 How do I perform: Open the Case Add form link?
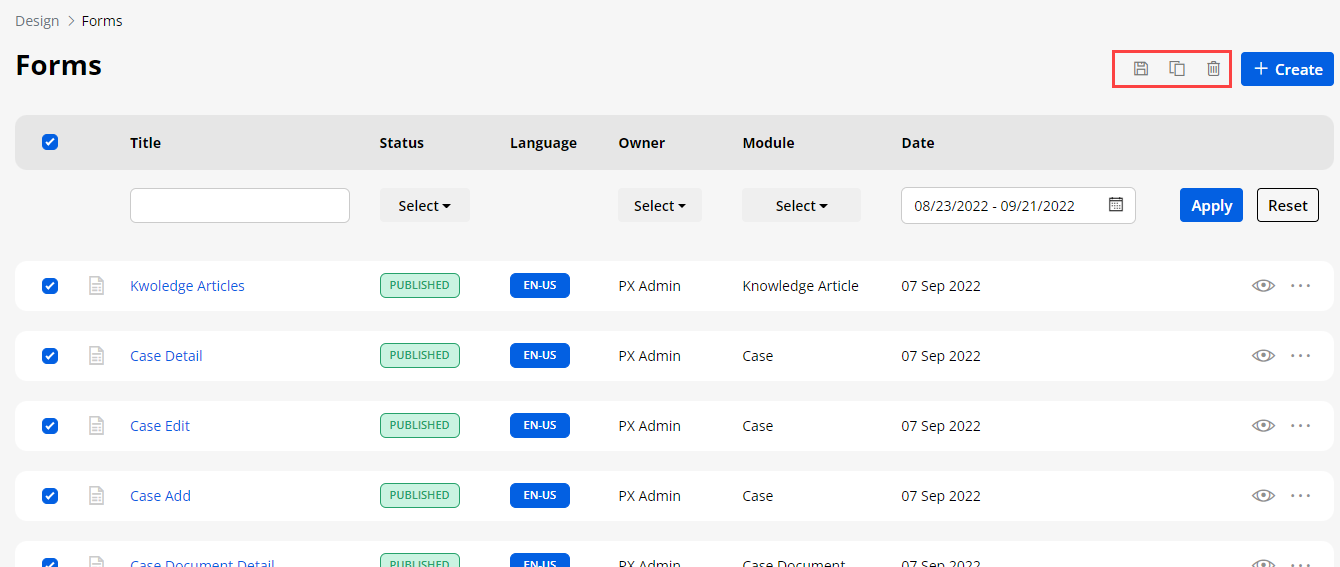coord(160,496)
